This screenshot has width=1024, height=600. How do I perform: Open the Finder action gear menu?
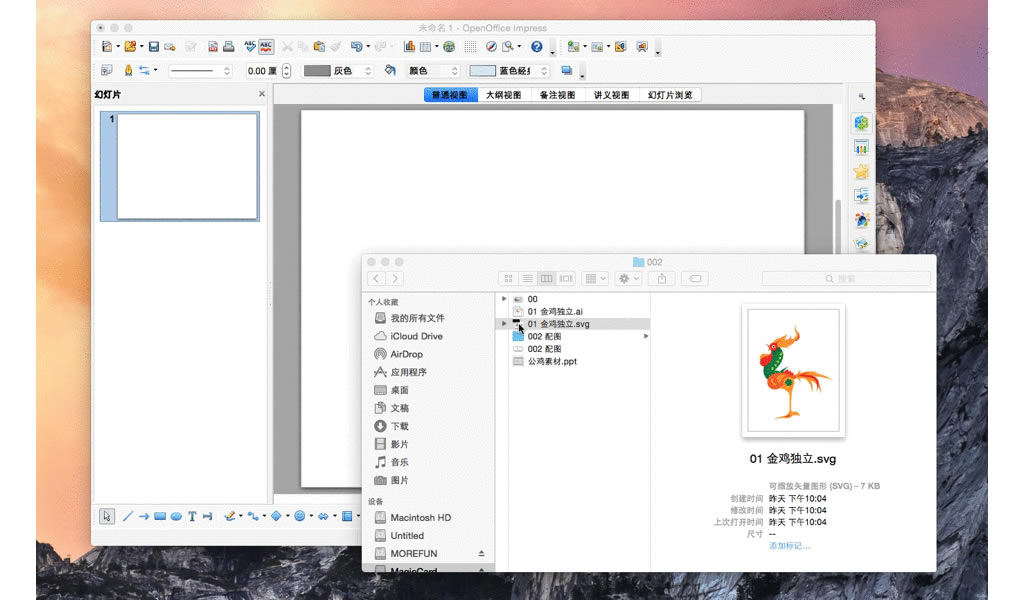click(x=625, y=278)
